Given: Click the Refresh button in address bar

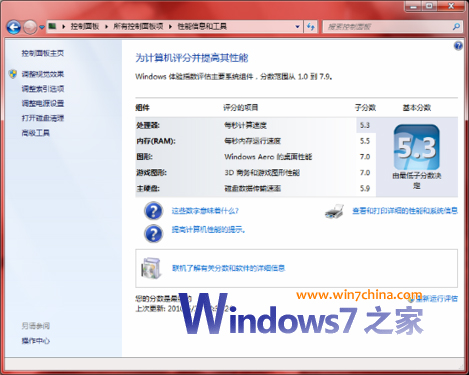Looking at the screenshot, I should [x=311, y=27].
